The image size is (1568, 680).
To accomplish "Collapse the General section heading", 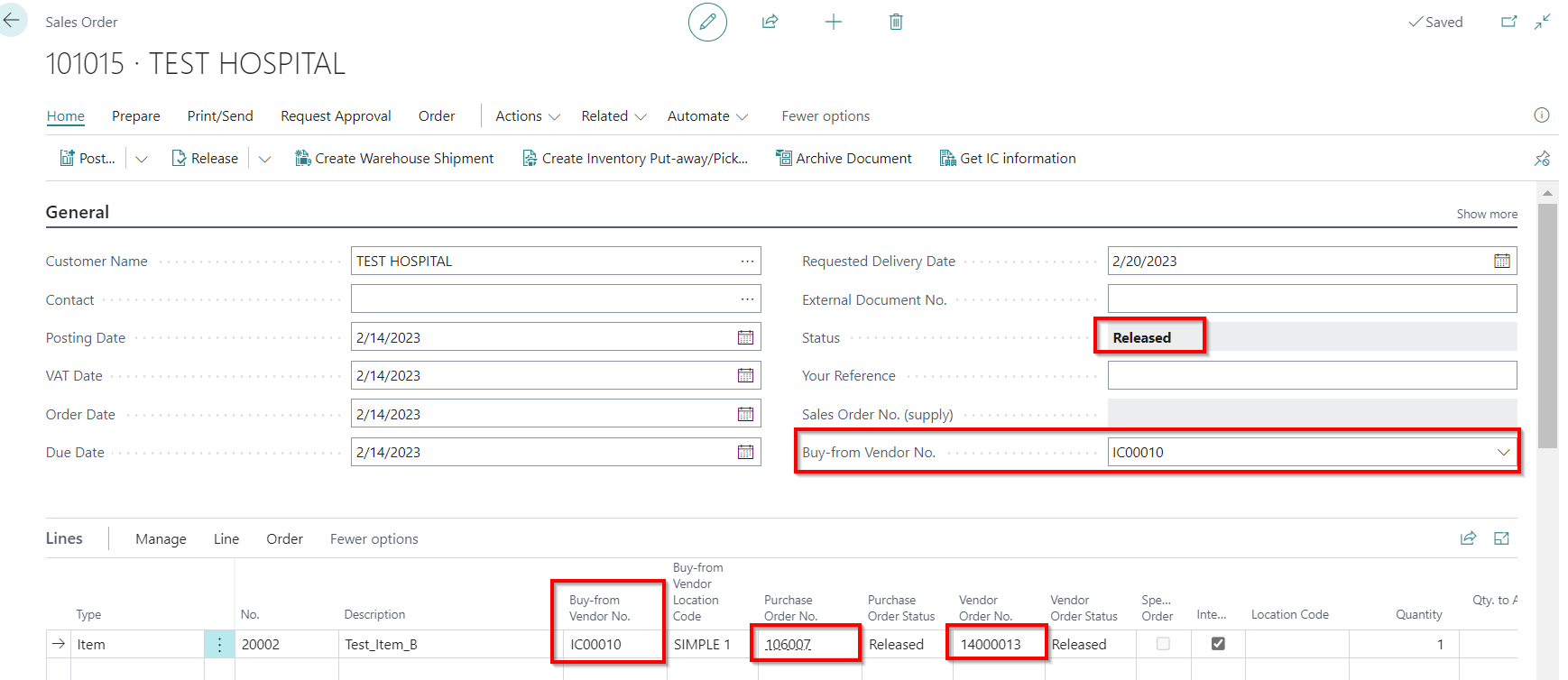I will coord(78,212).
